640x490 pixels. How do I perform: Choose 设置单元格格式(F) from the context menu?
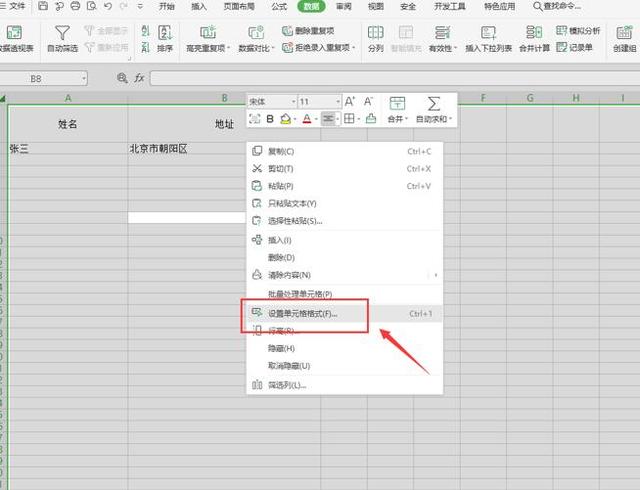[x=345, y=314]
